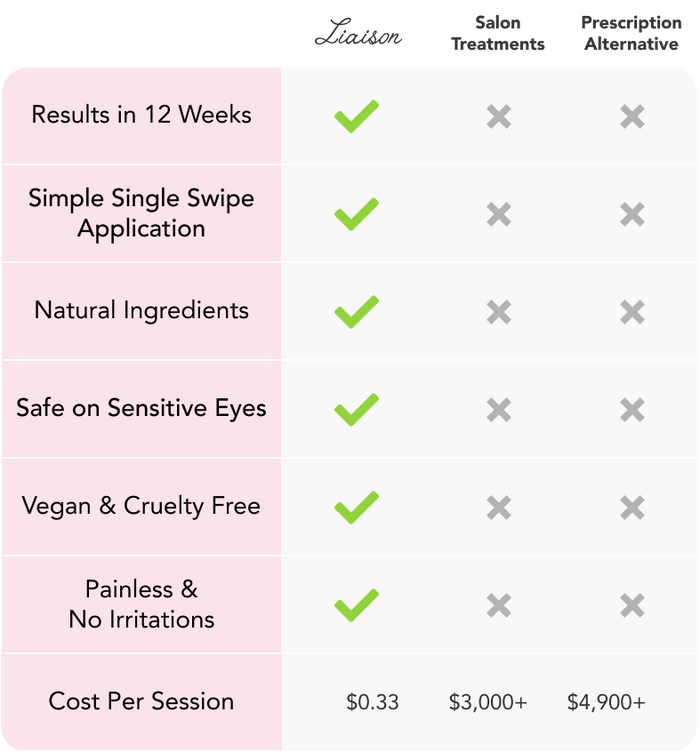700x752 pixels.
Task: Click Salon Treatments X for Simple Single Swipe
Action: click(x=499, y=214)
